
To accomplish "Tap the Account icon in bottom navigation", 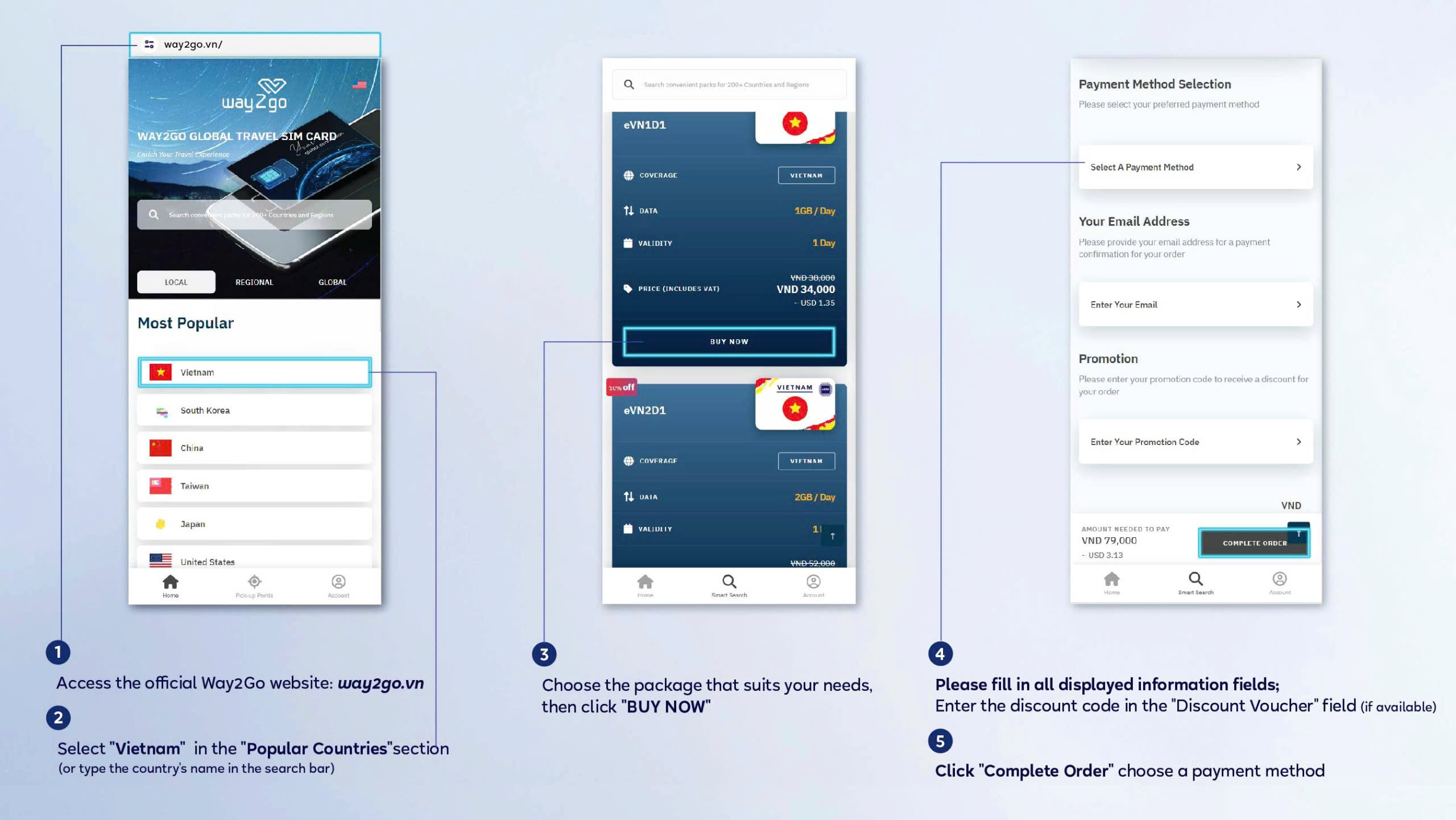I will tap(339, 584).
